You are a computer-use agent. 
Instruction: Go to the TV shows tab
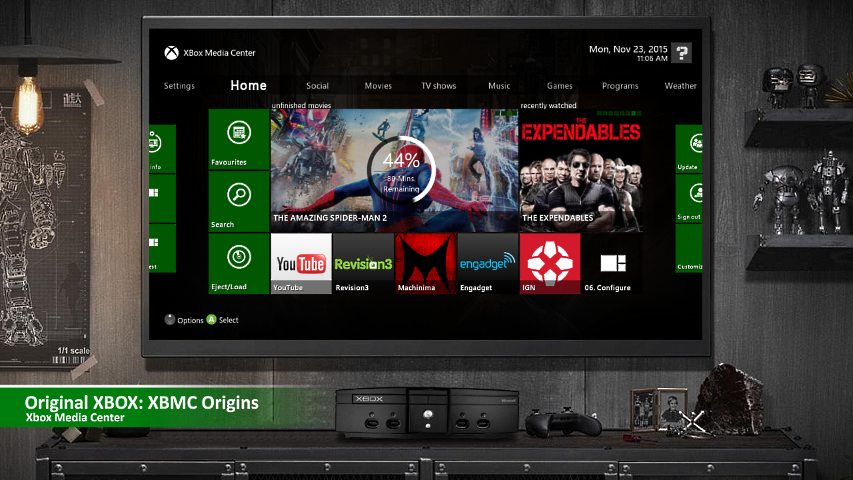(438, 86)
